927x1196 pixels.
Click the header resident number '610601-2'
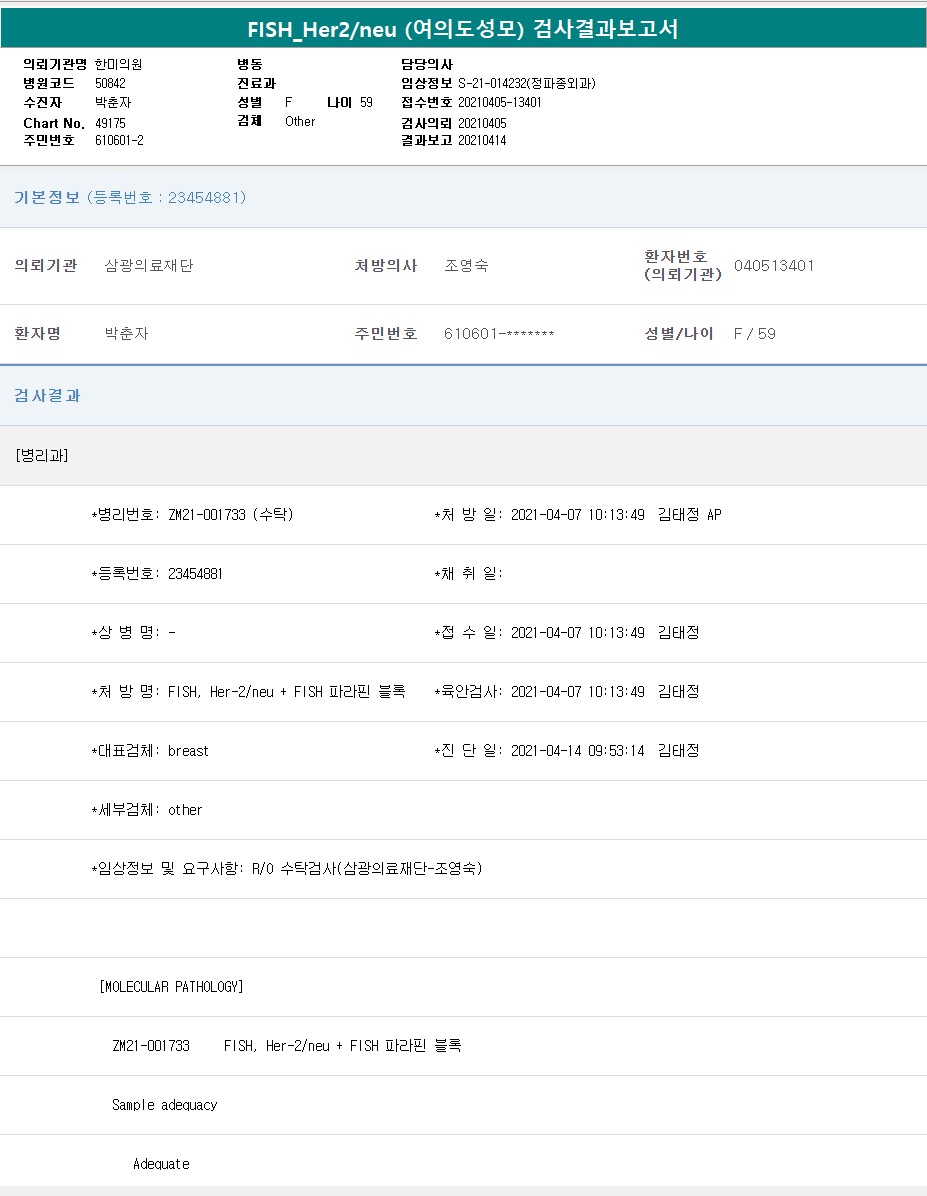pos(119,140)
